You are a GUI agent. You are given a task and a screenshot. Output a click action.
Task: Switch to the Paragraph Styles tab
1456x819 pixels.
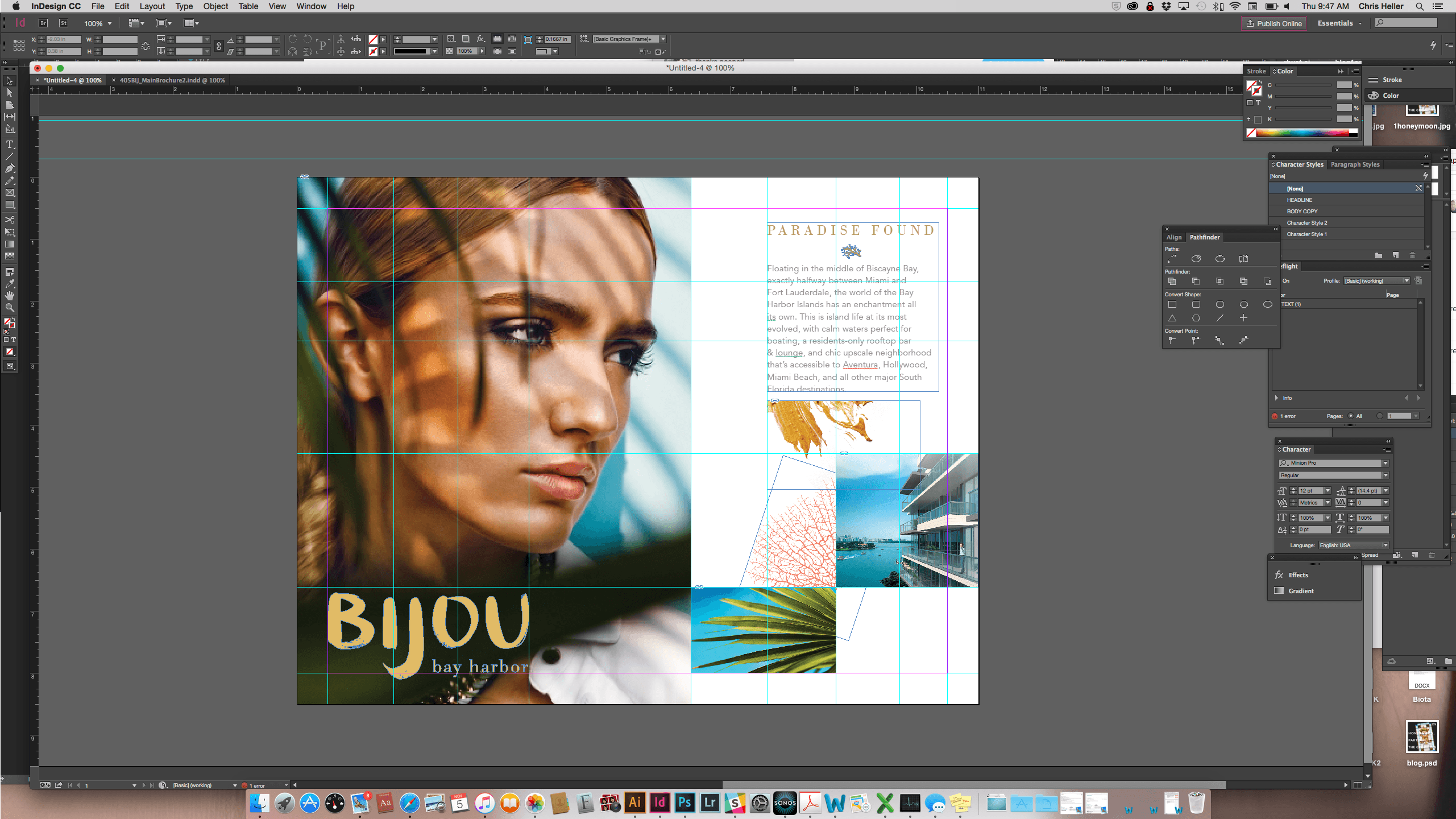tap(1355, 164)
